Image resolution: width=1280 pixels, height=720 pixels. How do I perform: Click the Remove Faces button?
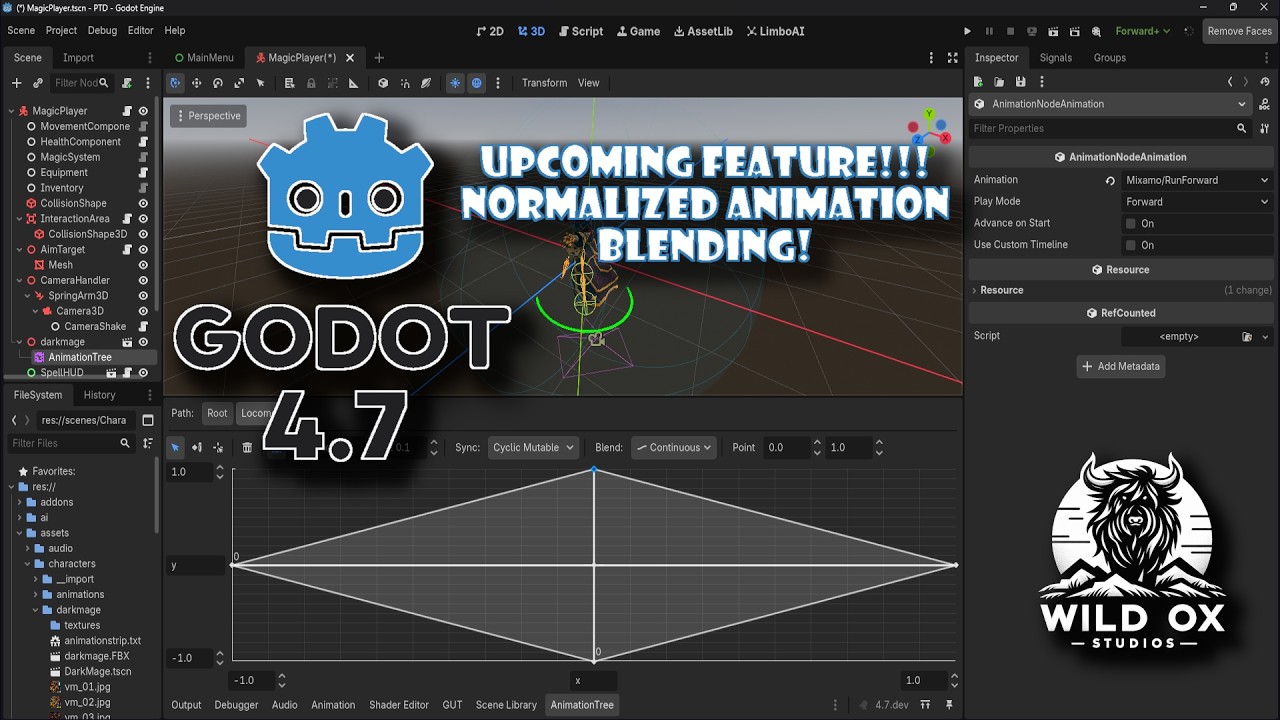click(x=1239, y=31)
